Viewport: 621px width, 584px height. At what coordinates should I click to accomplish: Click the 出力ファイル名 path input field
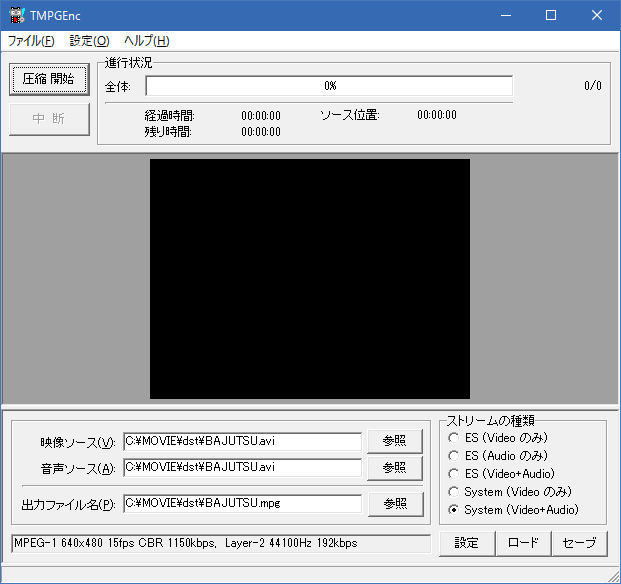(x=242, y=503)
